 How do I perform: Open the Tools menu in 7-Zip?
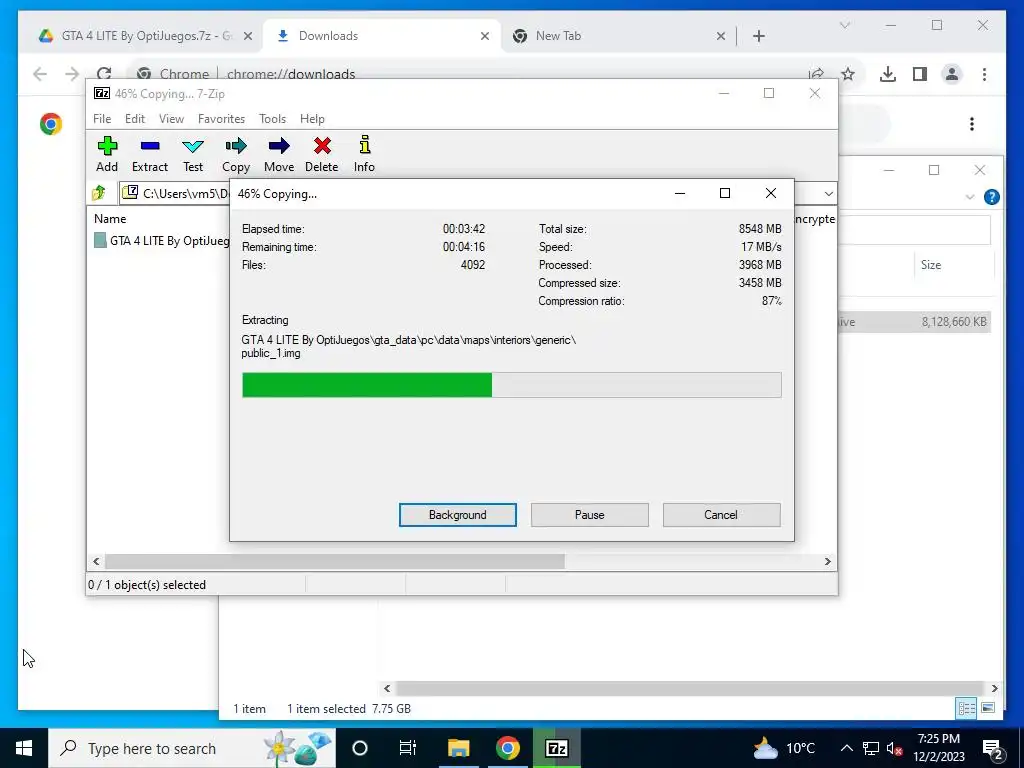point(272,119)
